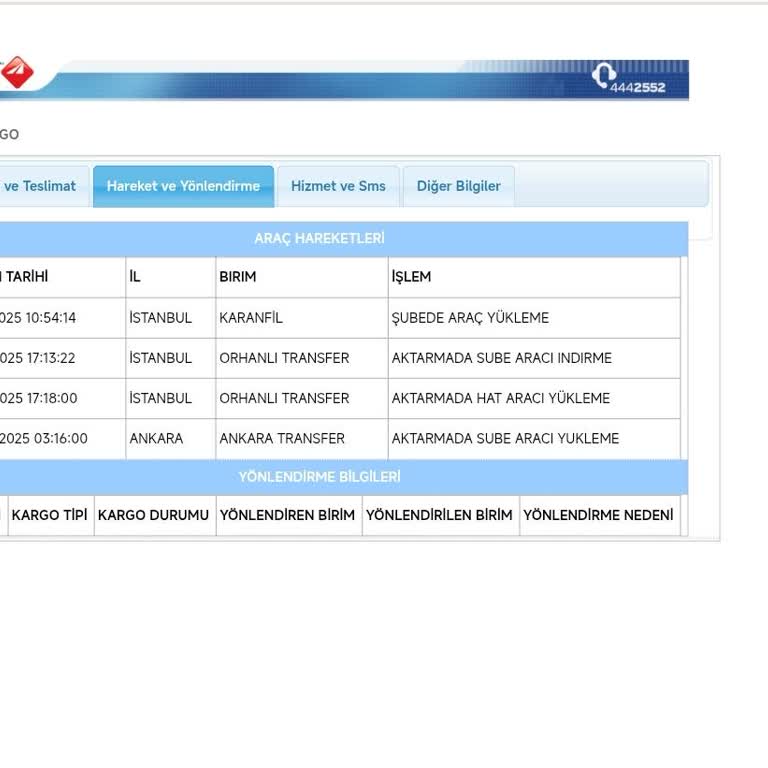Viewport: 768px width, 768px height.
Task: Open the 've Teslimat' tab
Action: pos(43,187)
